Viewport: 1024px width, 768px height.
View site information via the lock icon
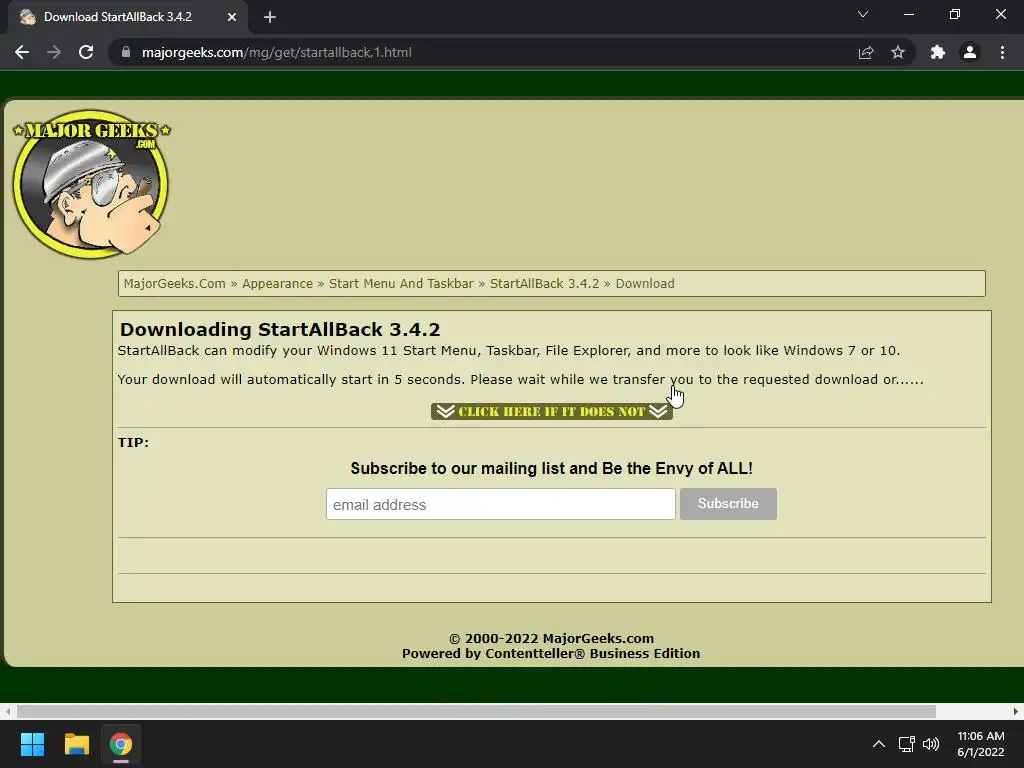(x=126, y=52)
